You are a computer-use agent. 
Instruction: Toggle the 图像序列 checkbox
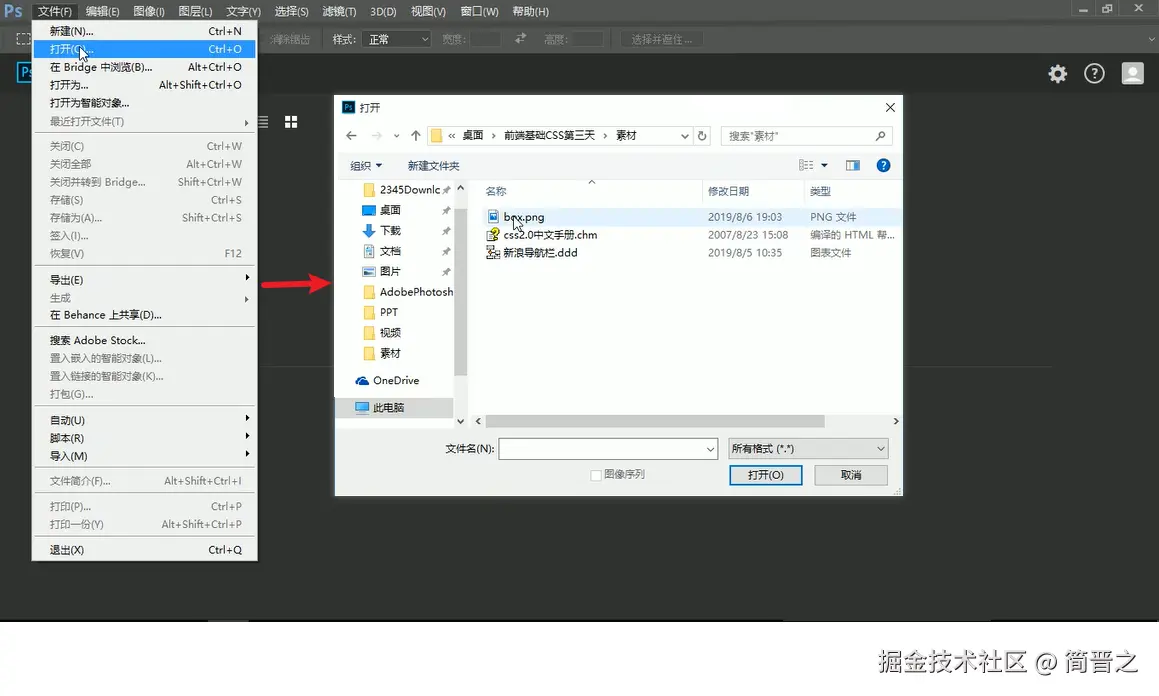(596, 475)
